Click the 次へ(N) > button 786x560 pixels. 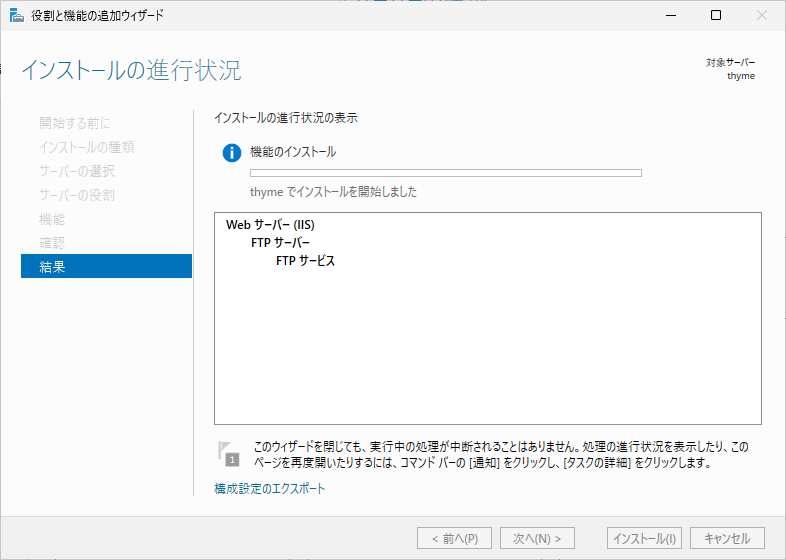point(537,538)
